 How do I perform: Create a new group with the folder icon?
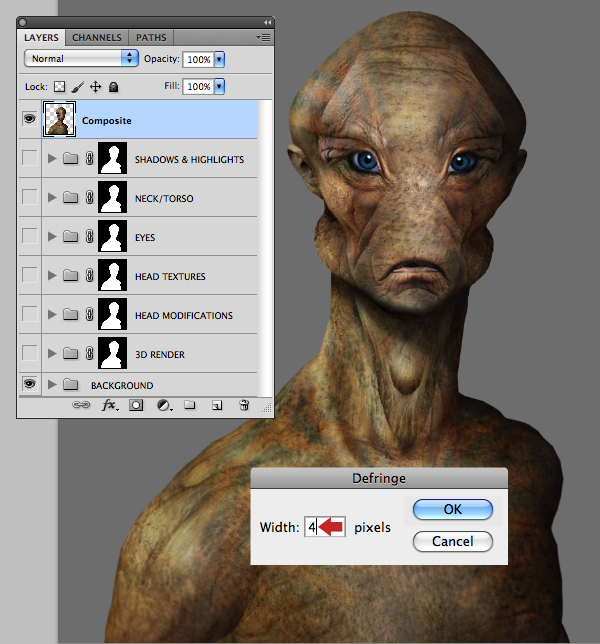[190, 405]
